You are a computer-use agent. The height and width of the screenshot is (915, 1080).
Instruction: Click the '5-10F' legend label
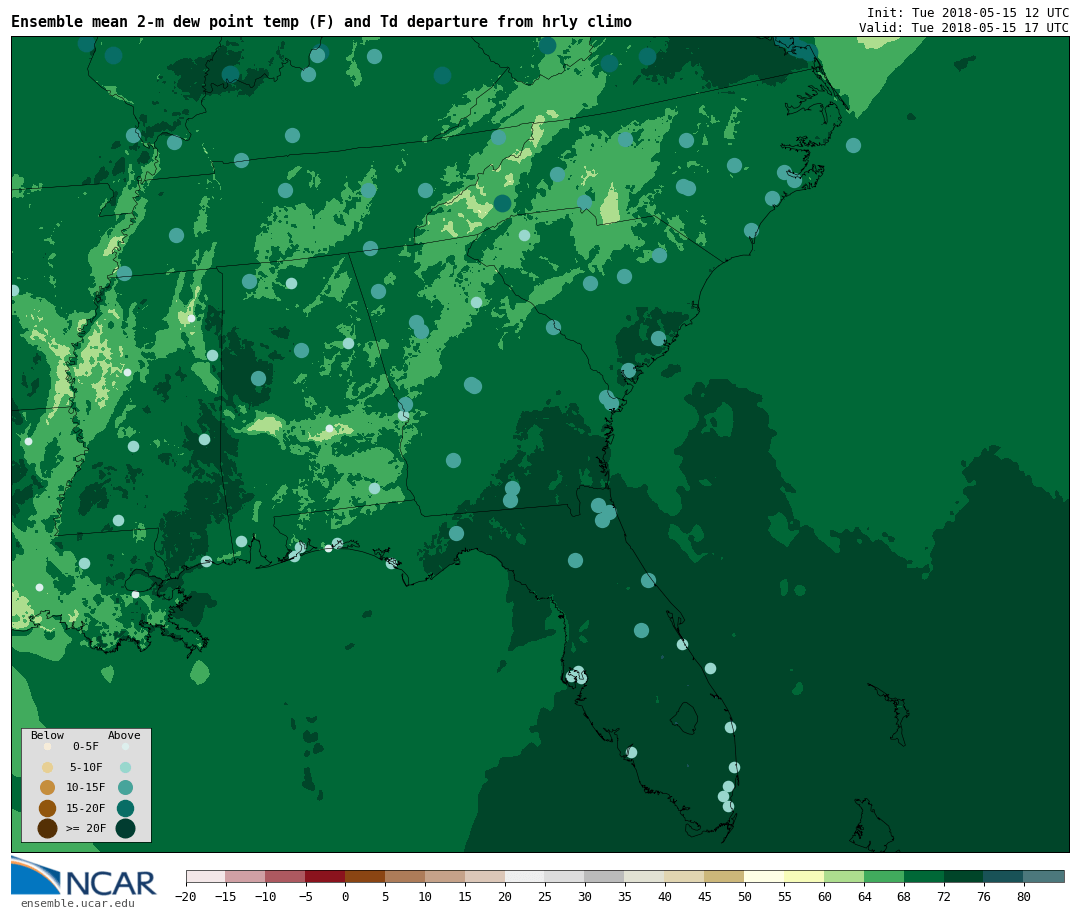click(86, 767)
